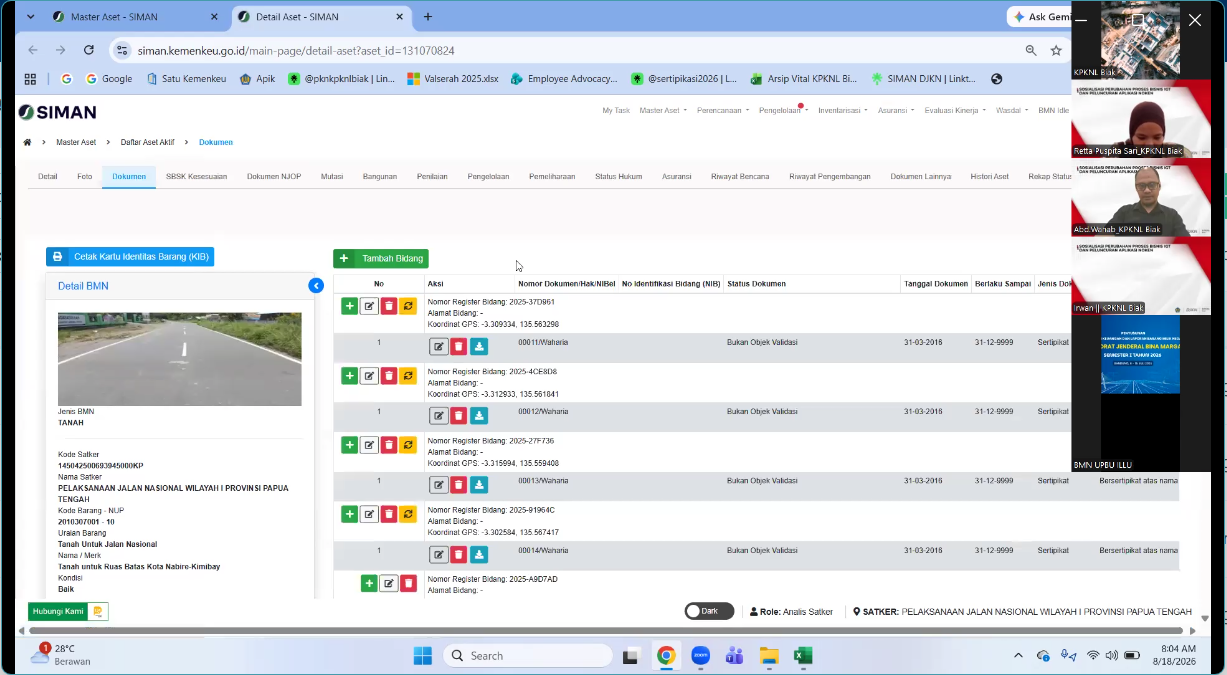Switch to the Histori Aset tab
Viewport: 1227px width, 675px height.
989,177
